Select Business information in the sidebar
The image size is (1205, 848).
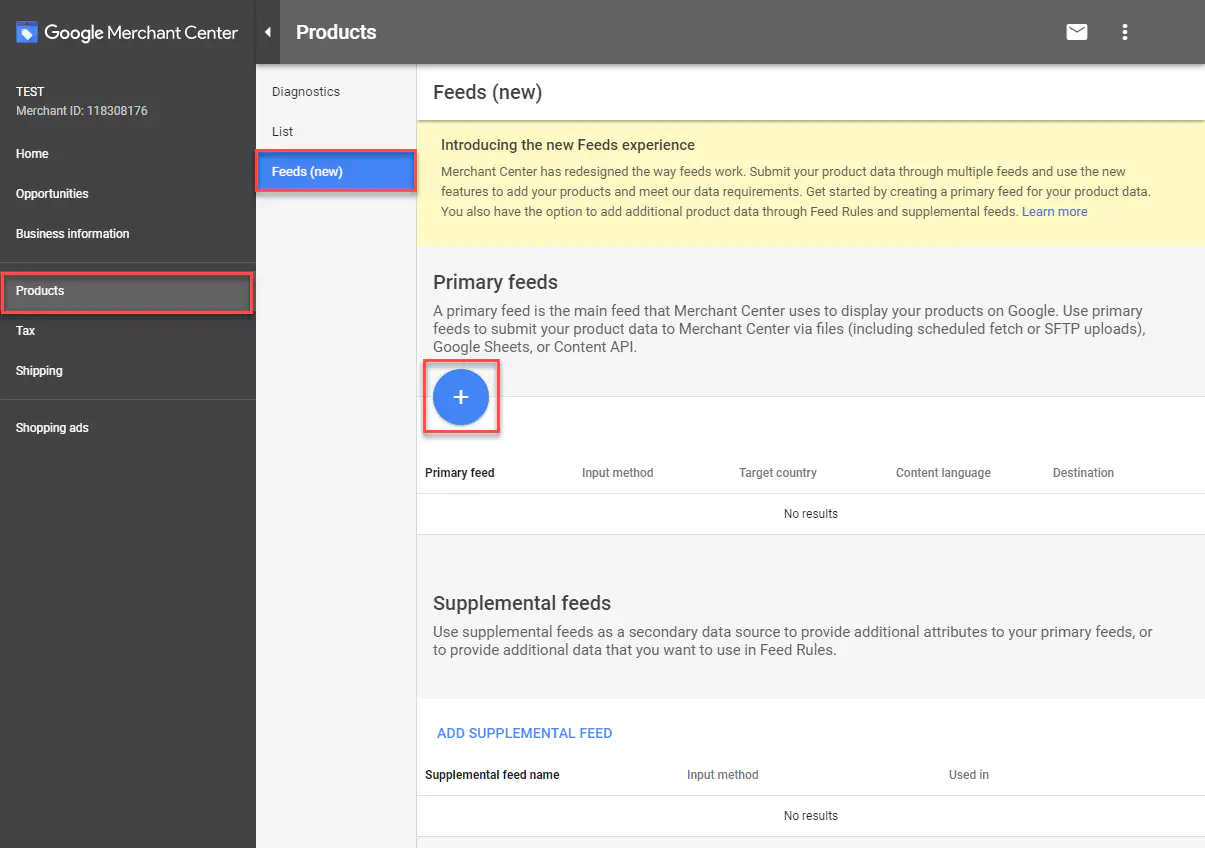pos(72,234)
